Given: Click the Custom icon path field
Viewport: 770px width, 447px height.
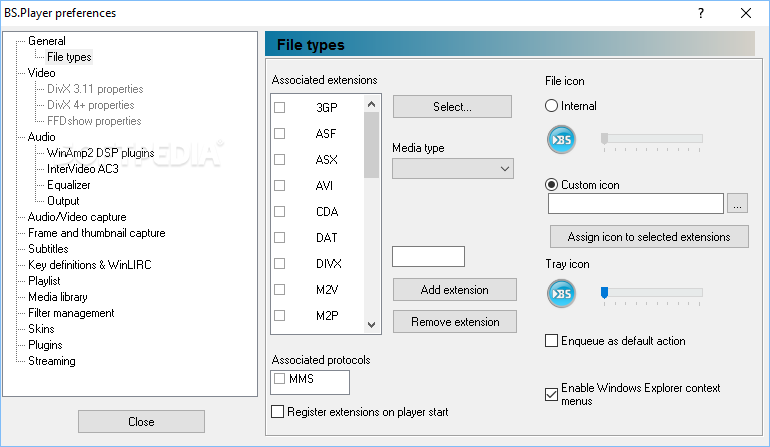Looking at the screenshot, I should (x=636, y=203).
